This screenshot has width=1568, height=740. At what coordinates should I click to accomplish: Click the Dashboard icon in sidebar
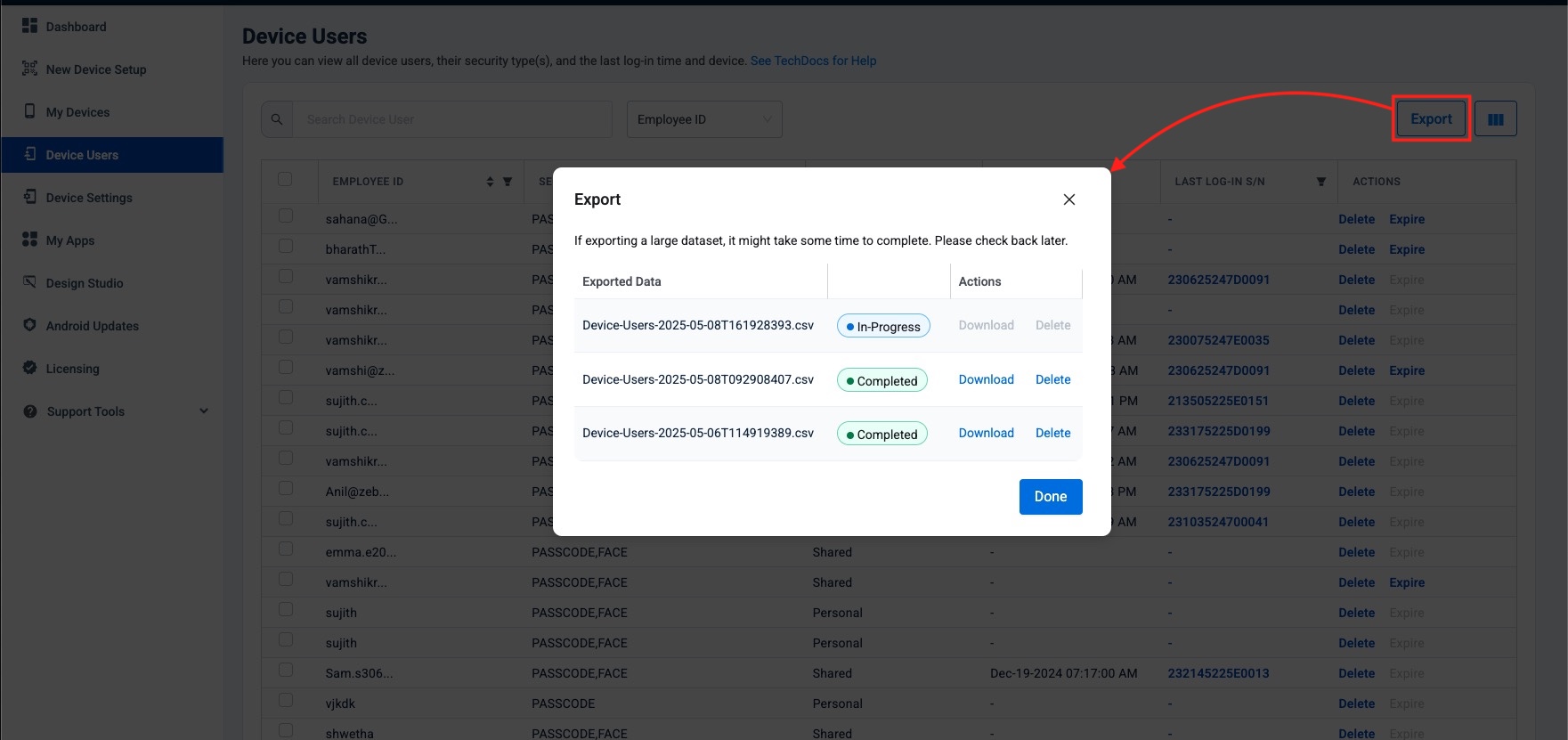pos(29,26)
